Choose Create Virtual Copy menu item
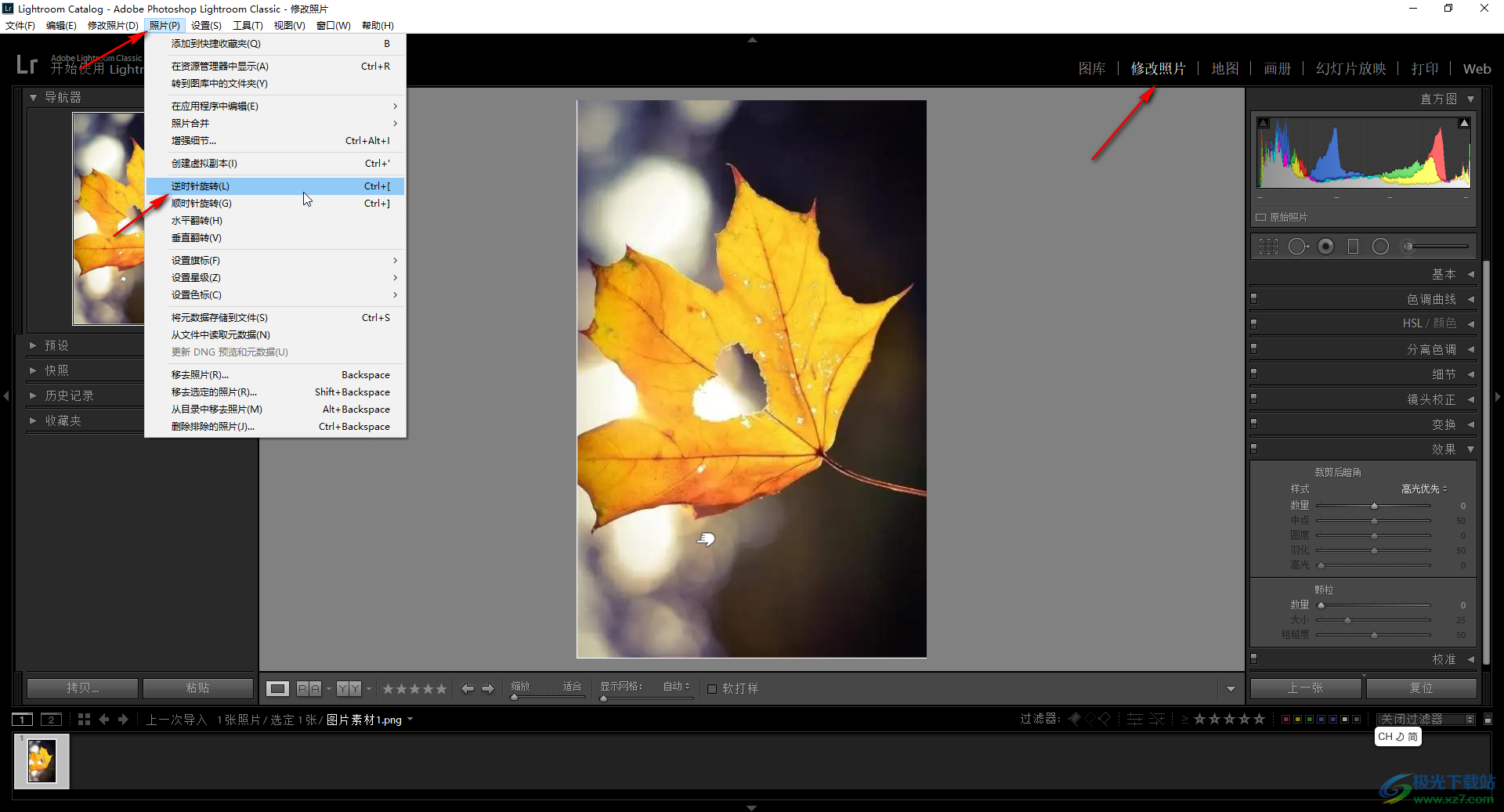 coord(275,164)
